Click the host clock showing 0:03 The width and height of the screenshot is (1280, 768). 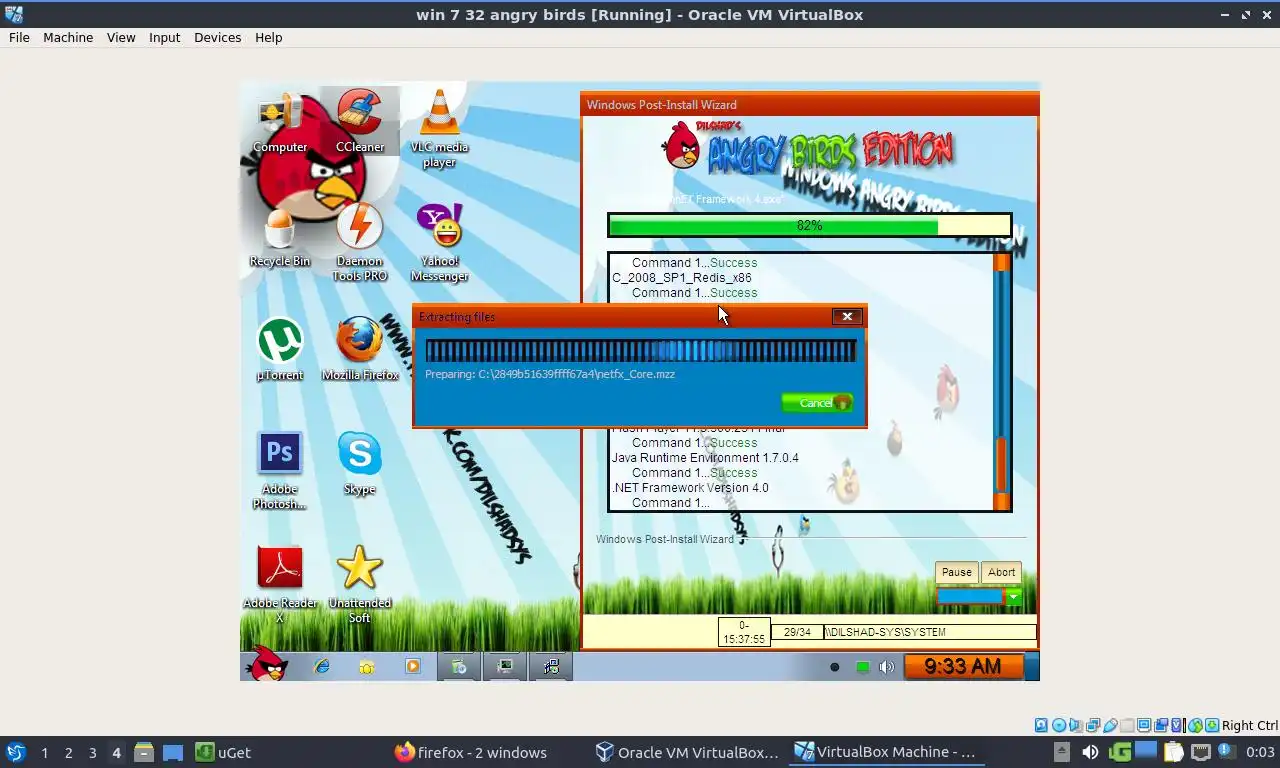click(x=1260, y=752)
